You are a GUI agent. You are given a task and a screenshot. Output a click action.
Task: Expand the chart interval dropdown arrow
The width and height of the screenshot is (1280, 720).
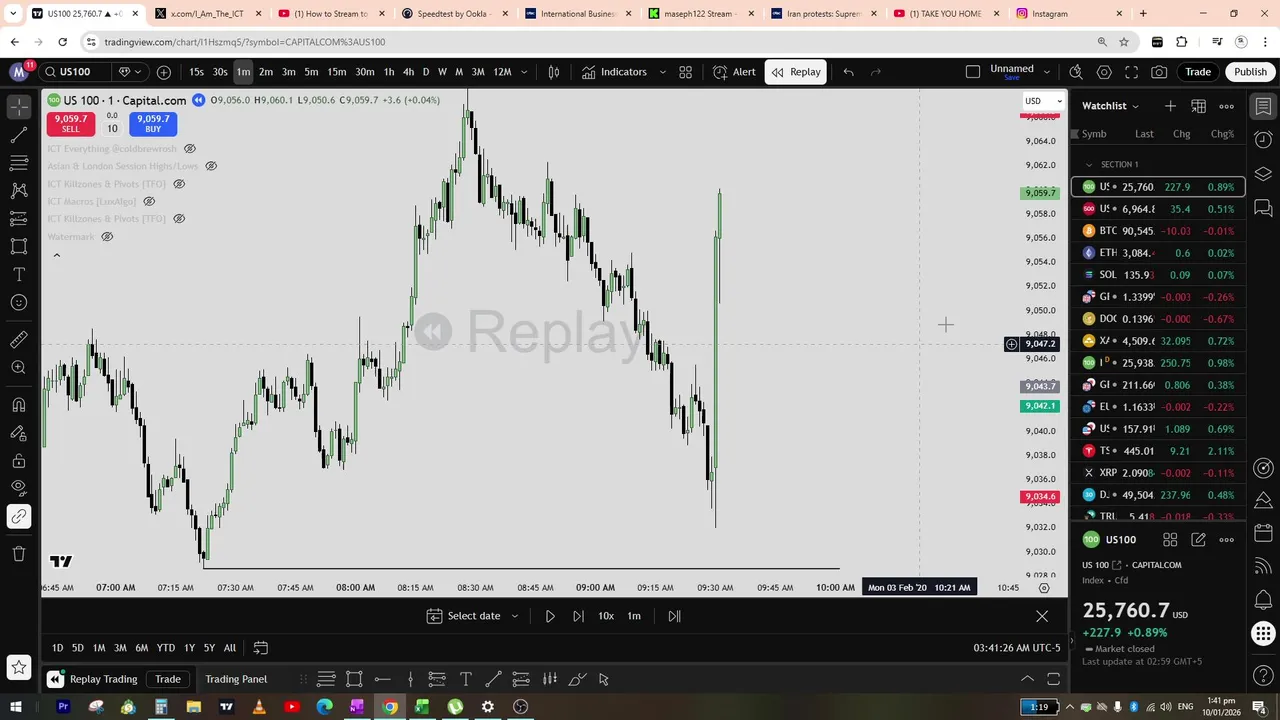[x=524, y=72]
